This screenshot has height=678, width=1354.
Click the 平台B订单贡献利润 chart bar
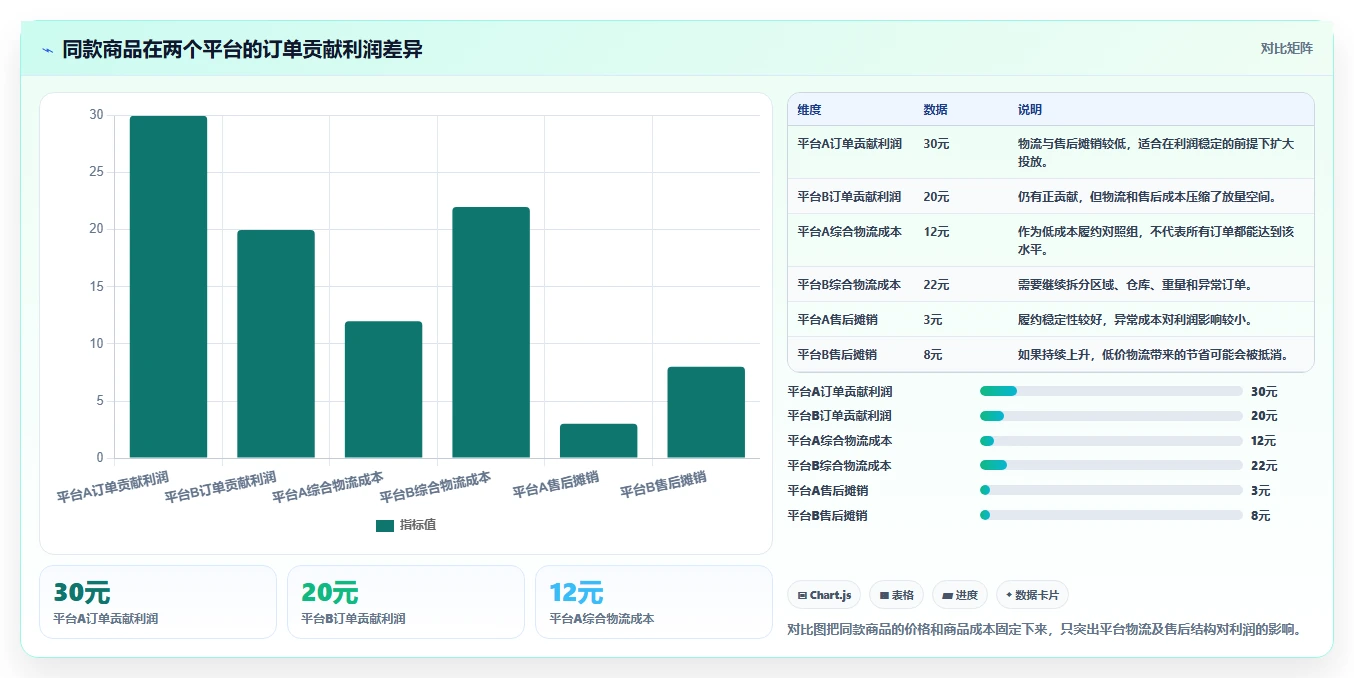pos(276,344)
